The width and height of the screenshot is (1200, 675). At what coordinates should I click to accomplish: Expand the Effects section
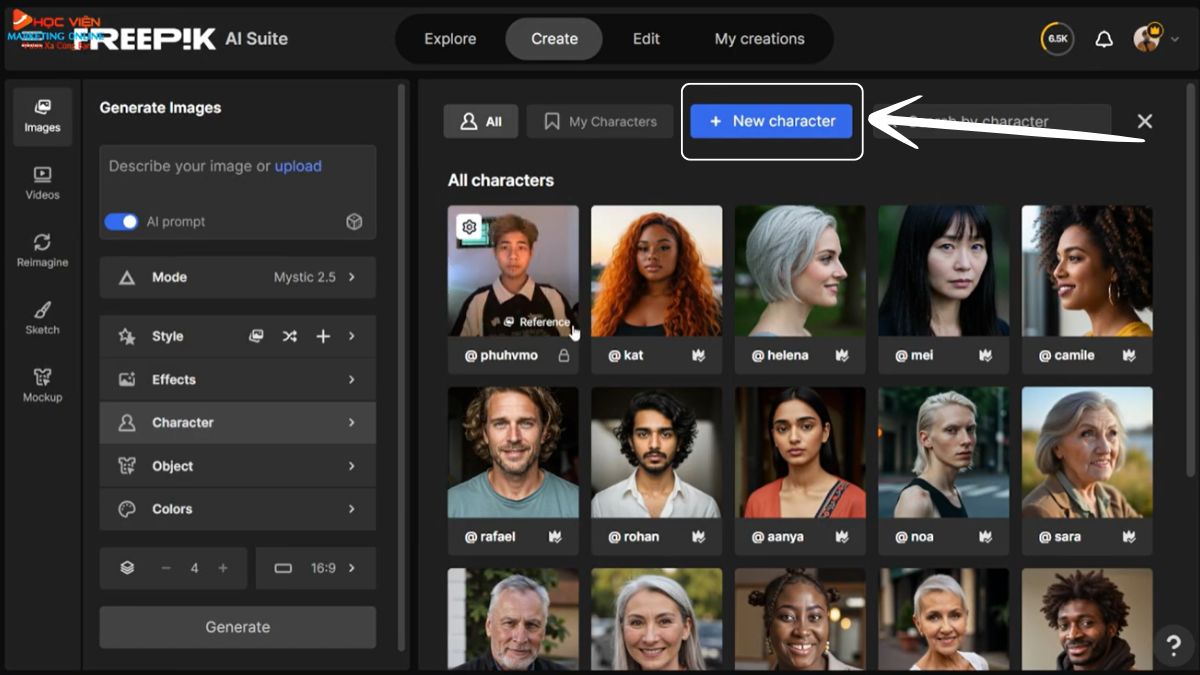[x=237, y=380]
